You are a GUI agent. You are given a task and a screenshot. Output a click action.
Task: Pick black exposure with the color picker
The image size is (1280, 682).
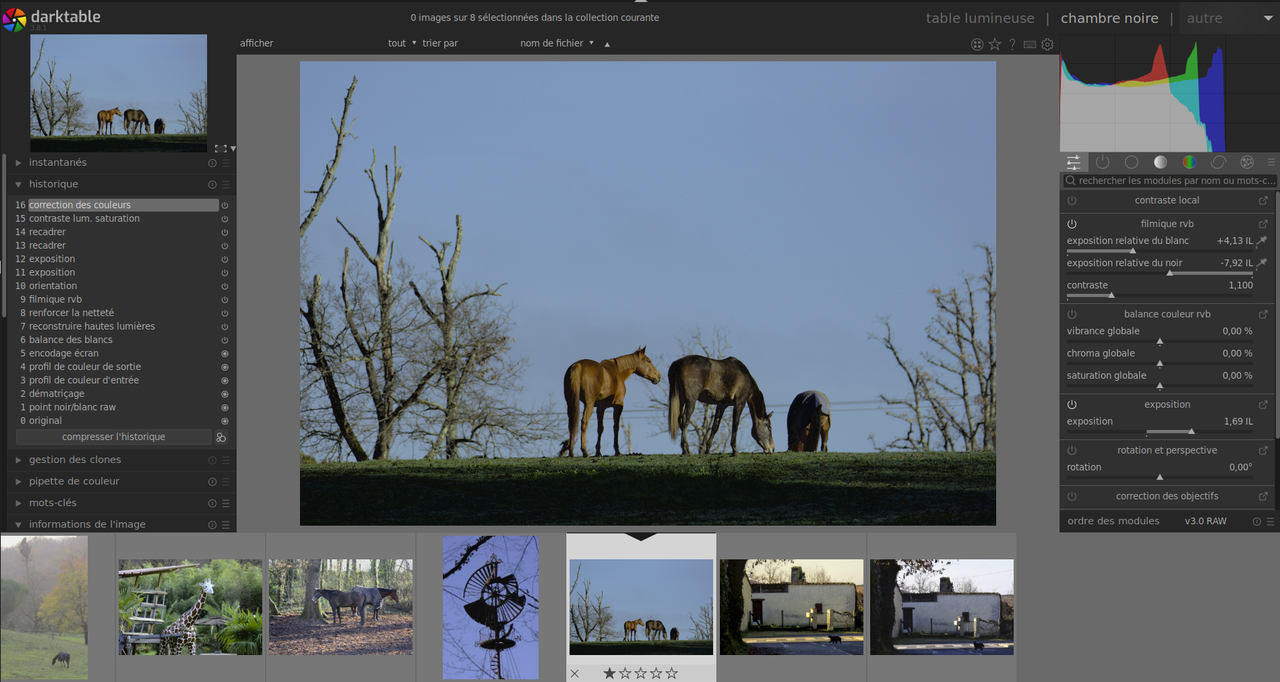1262,263
